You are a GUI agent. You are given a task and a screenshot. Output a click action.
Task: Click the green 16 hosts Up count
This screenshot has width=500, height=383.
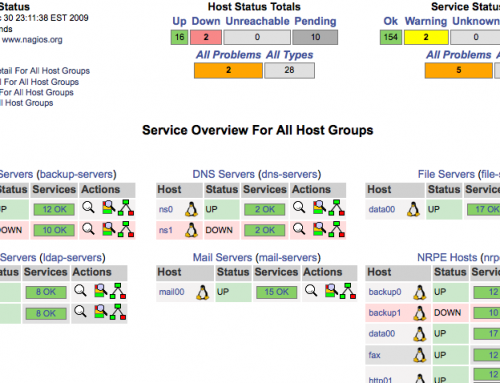179,37
